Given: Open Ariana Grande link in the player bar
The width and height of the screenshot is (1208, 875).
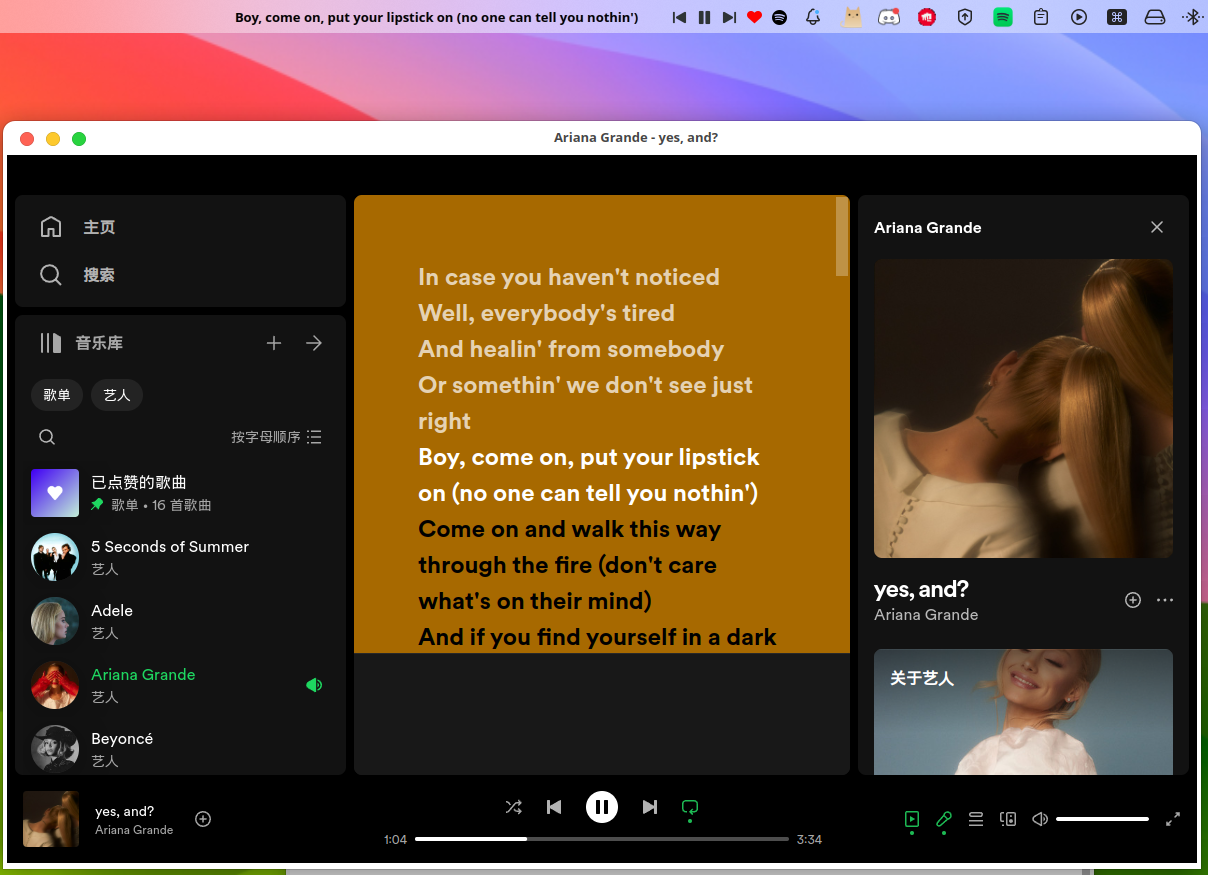Looking at the screenshot, I should coord(134,830).
